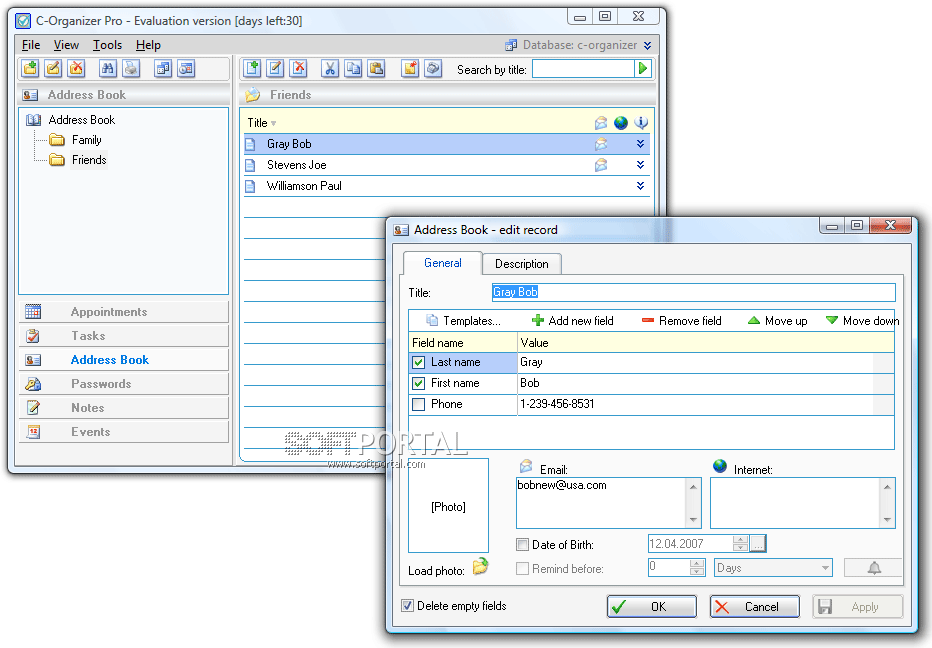Click the edit record pencil icon
Image resolution: width=932 pixels, height=648 pixels.
pyautogui.click(x=275, y=69)
